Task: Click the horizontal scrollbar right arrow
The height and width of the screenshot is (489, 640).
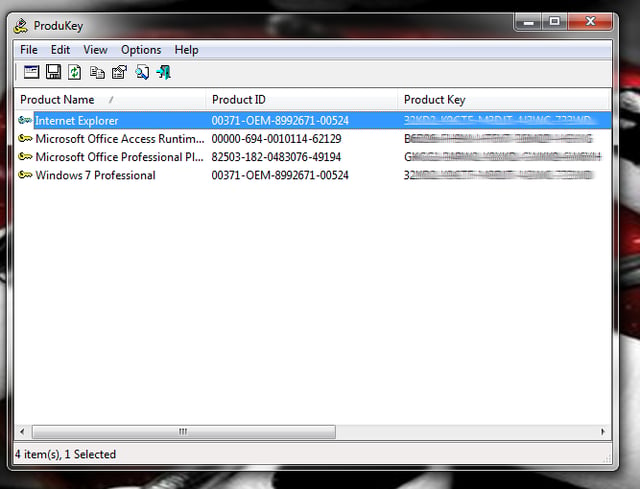Action: (603, 432)
